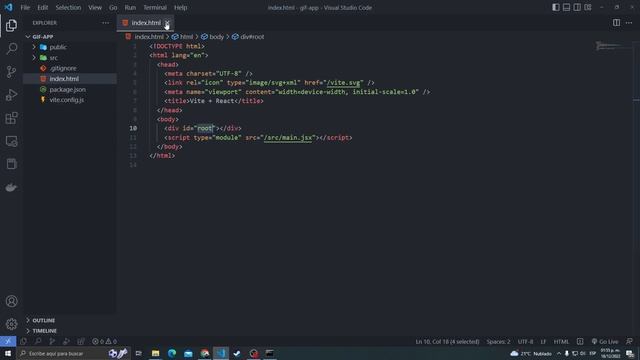The width and height of the screenshot is (640, 360).
Task: Toggle primary side bar visibility
Action: 556,7
